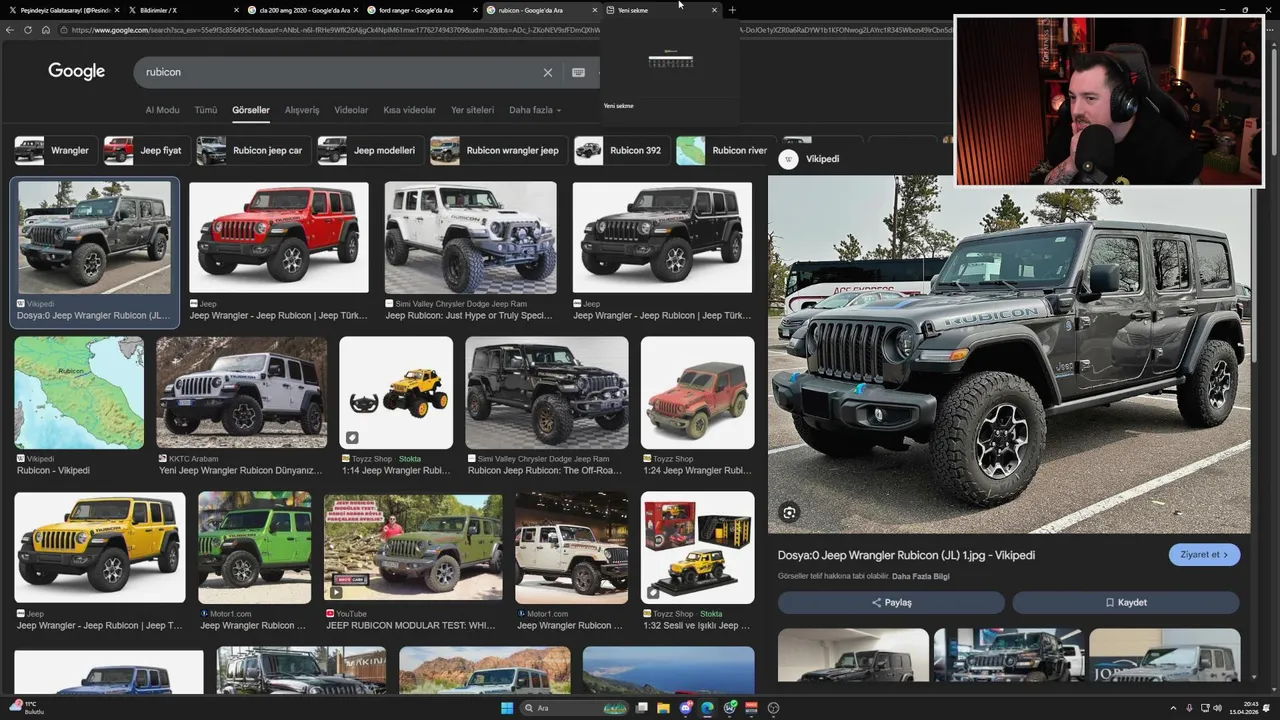Click the Windows taskbar 'Ara' search box

(573, 708)
